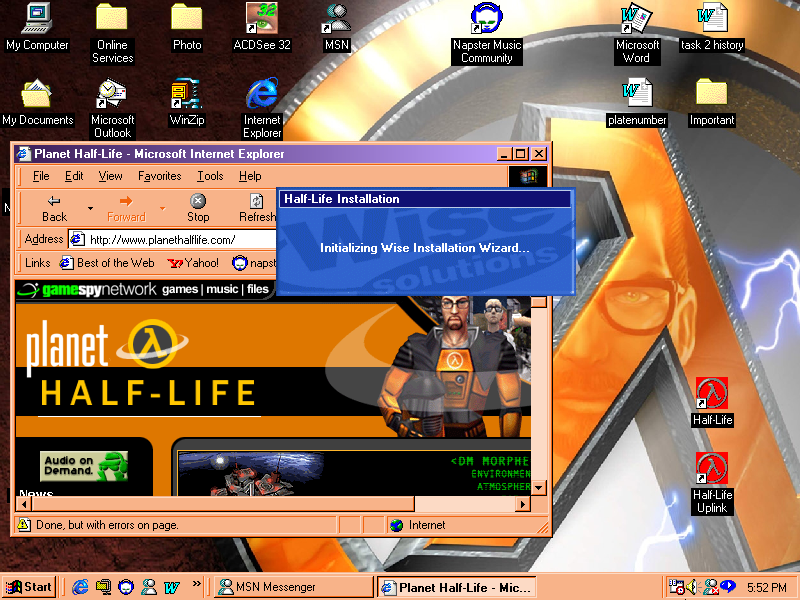Click the page error warning icon in status bar
This screenshot has height=600, width=800.
click(x=23, y=524)
